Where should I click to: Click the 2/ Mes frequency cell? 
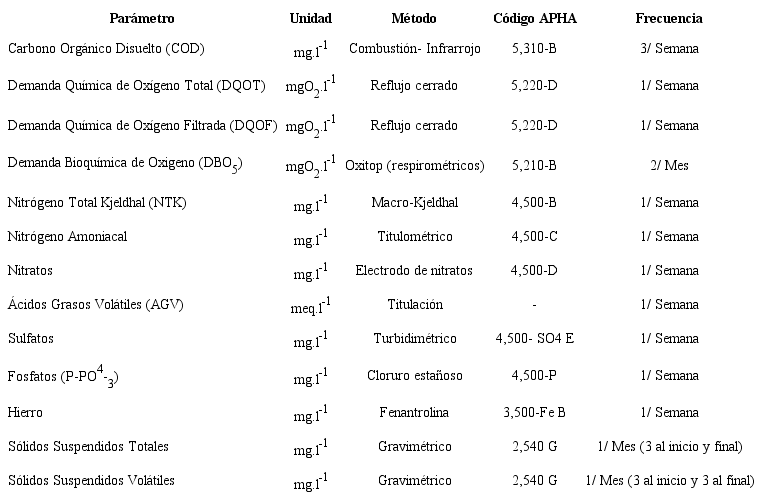(668, 164)
